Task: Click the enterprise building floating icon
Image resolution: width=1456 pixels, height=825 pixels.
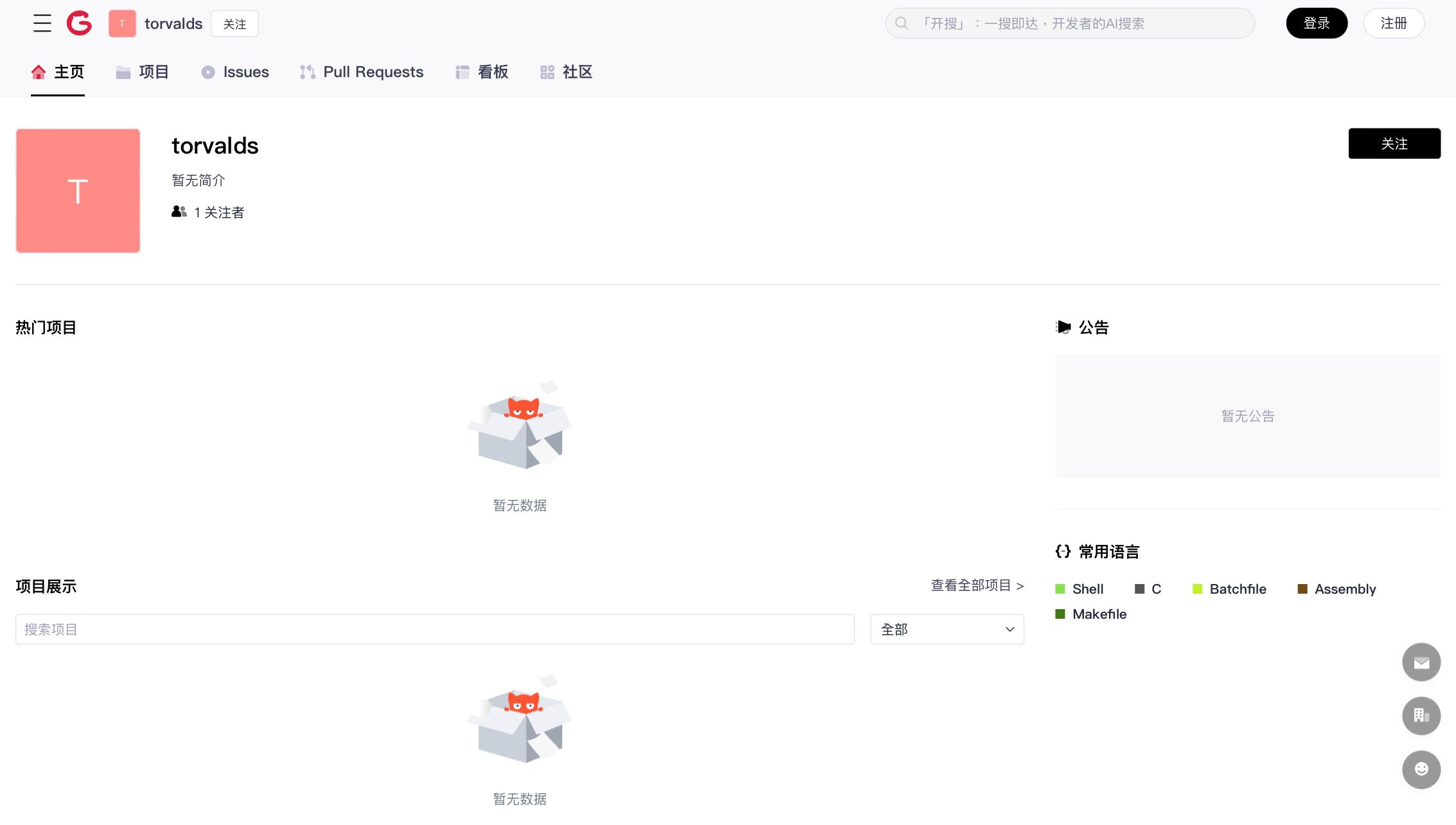Action: point(1421,715)
